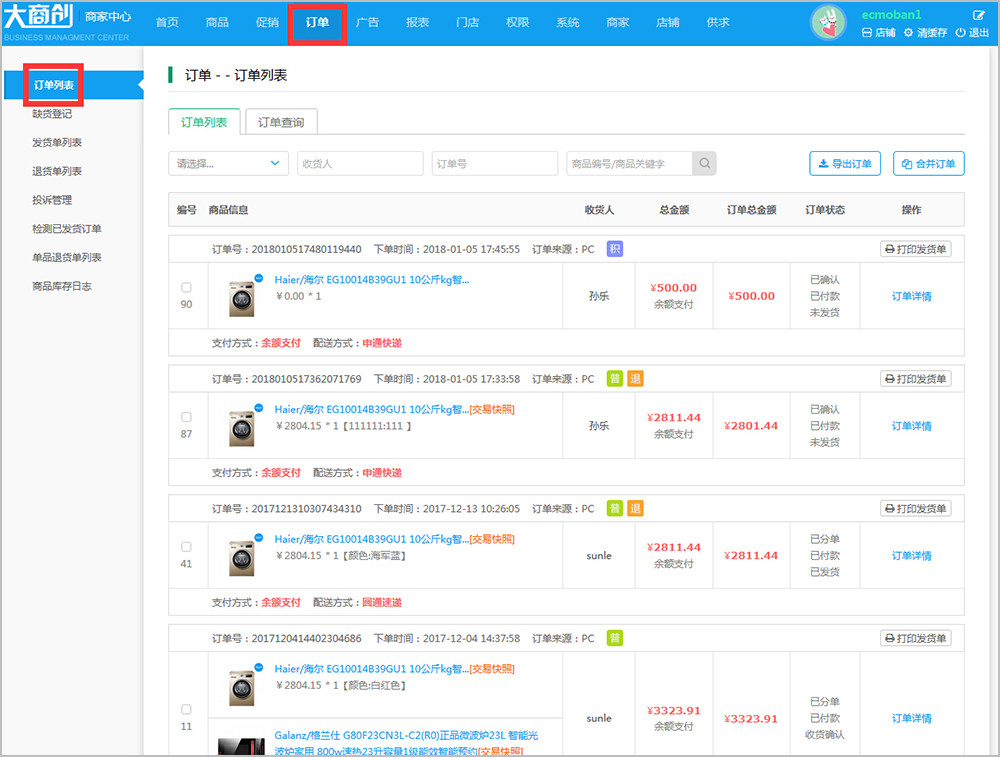Print delivery slip for order 2017121310307434310
1000x757 pixels.
pos(916,508)
